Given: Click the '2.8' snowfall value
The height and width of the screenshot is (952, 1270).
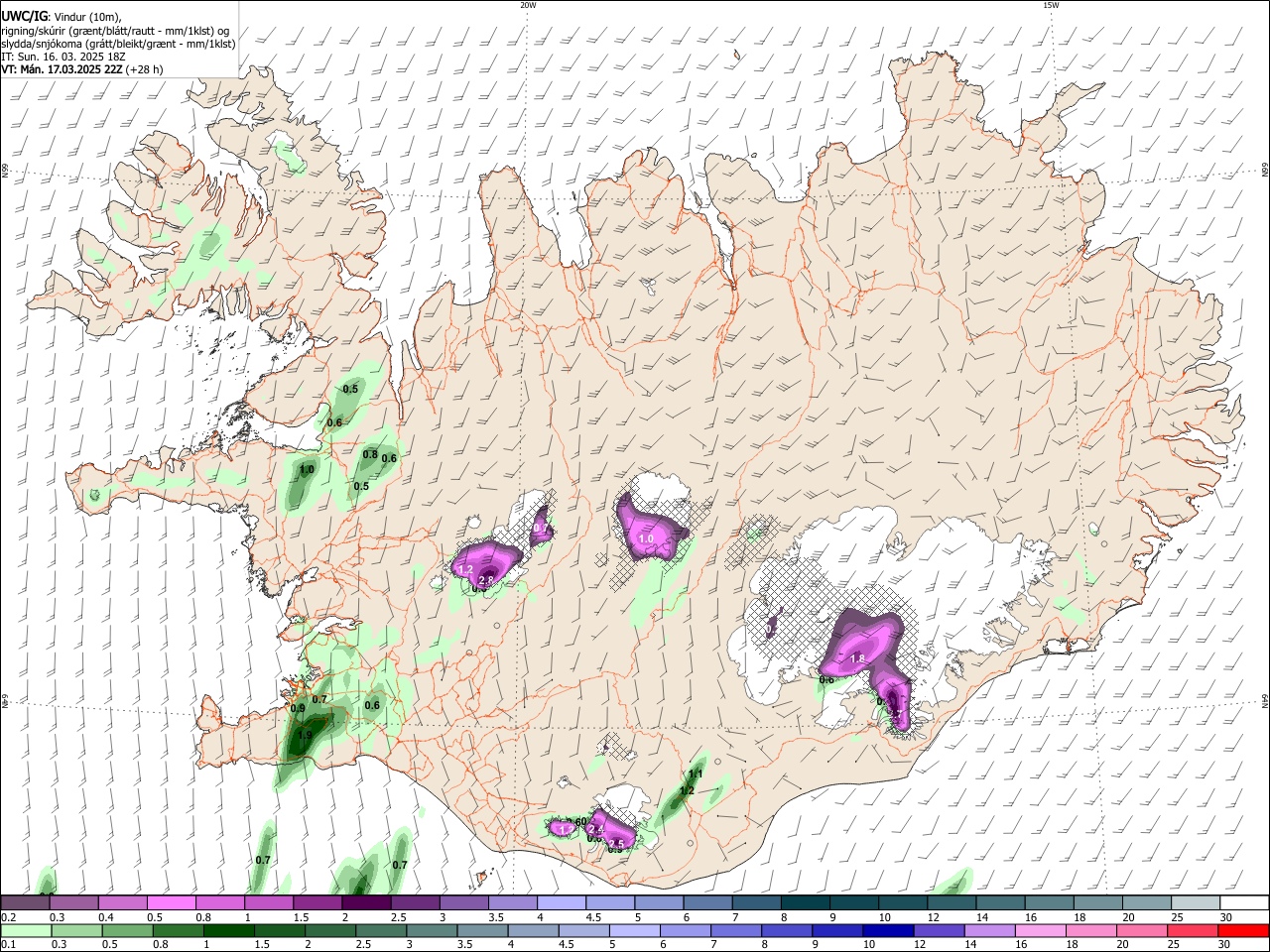Looking at the screenshot, I should tap(486, 580).
